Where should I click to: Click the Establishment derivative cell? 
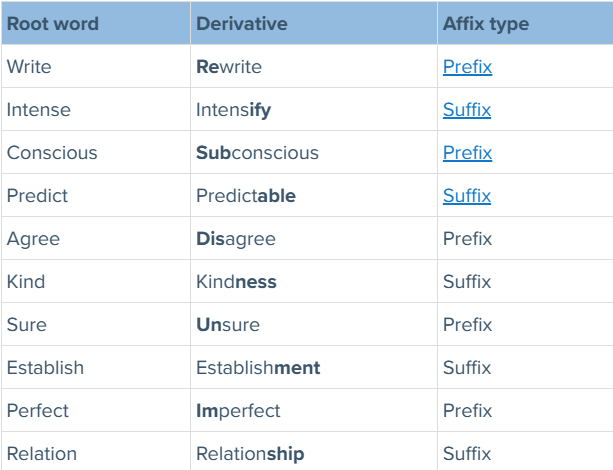(x=258, y=368)
